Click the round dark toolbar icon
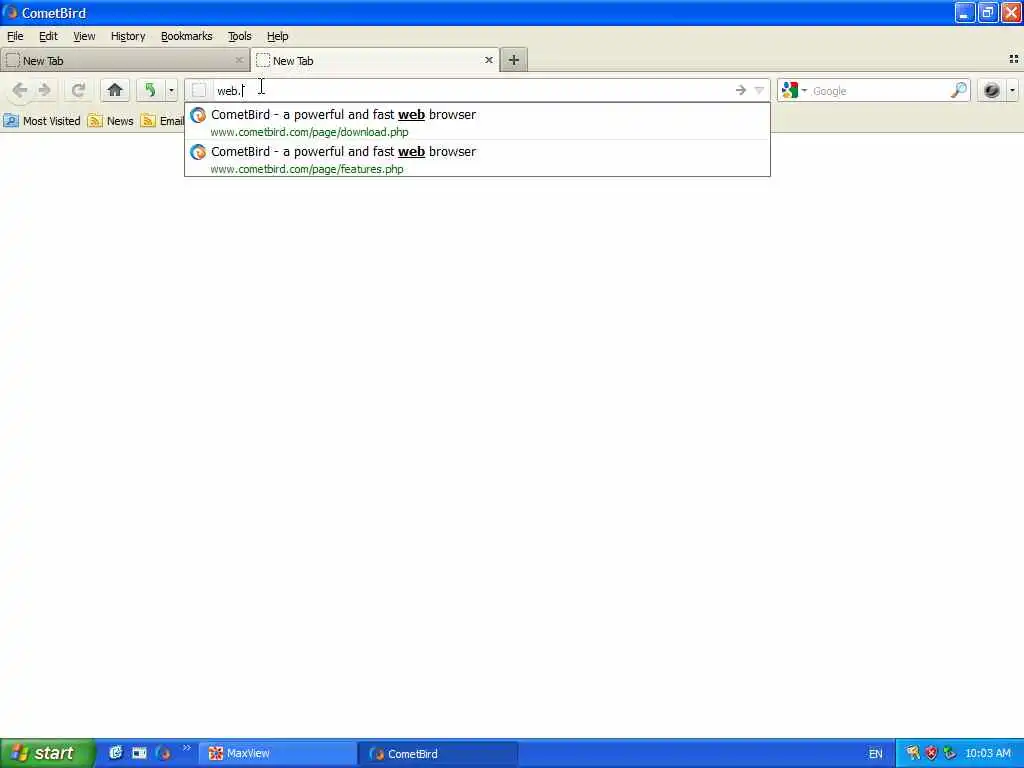 click(x=991, y=90)
